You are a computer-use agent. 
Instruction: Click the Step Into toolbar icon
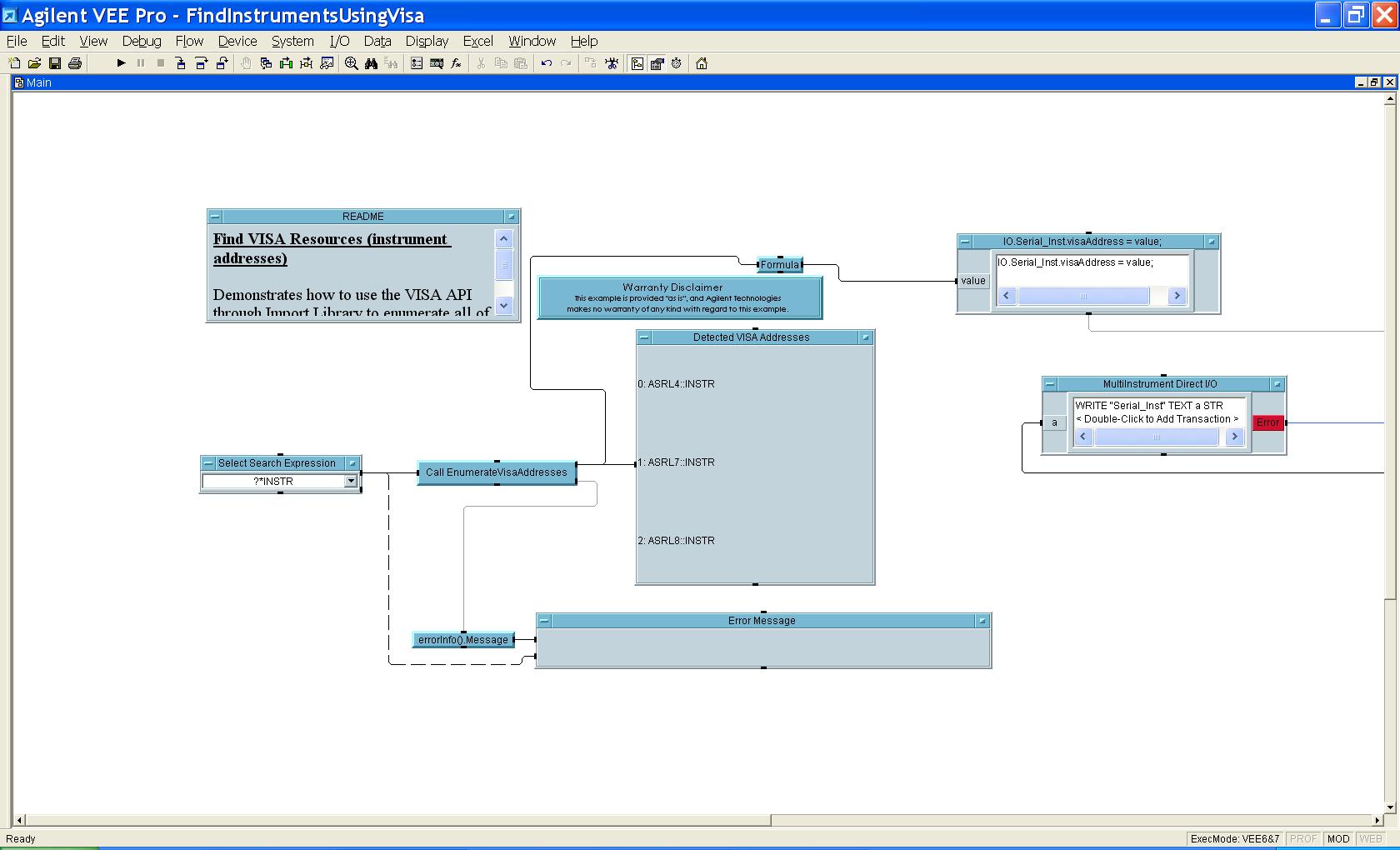click(x=181, y=63)
